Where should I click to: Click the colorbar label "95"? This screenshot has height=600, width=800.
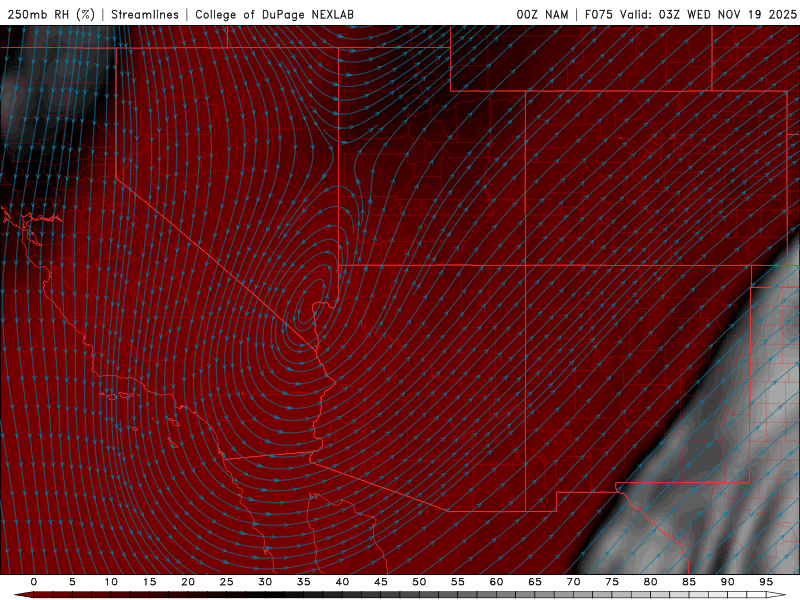click(766, 582)
